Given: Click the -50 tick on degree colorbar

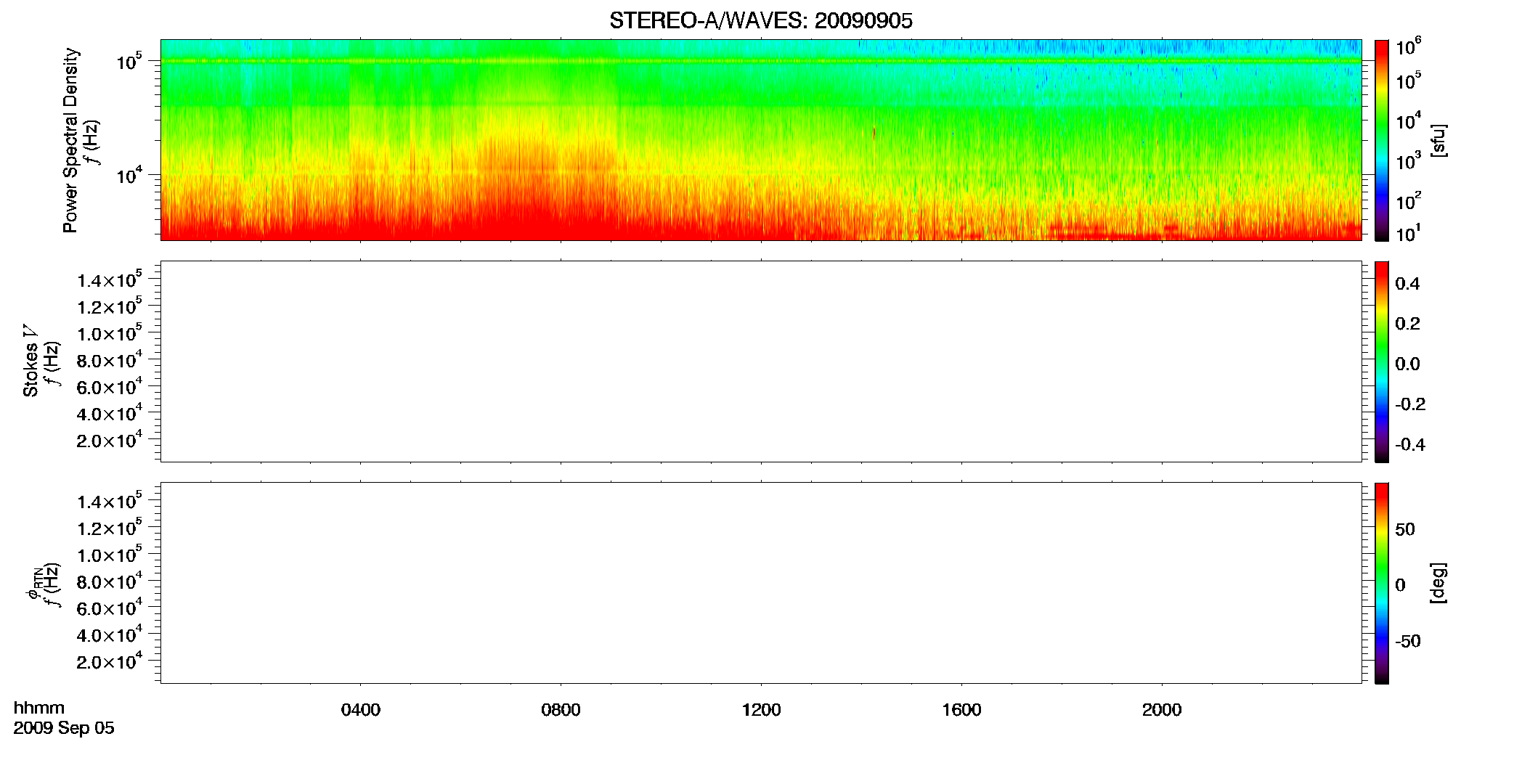Looking at the screenshot, I should pyautogui.click(x=1408, y=642).
